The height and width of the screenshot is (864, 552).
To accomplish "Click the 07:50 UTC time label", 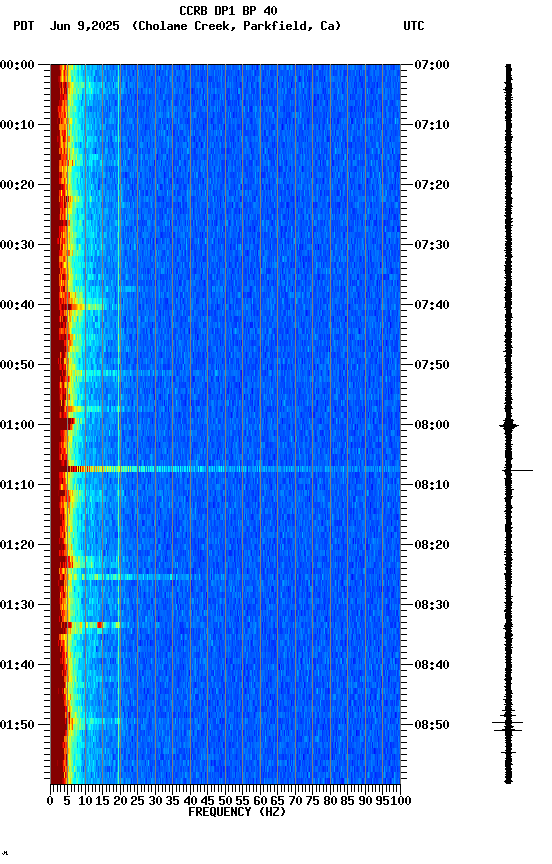I will [x=432, y=365].
